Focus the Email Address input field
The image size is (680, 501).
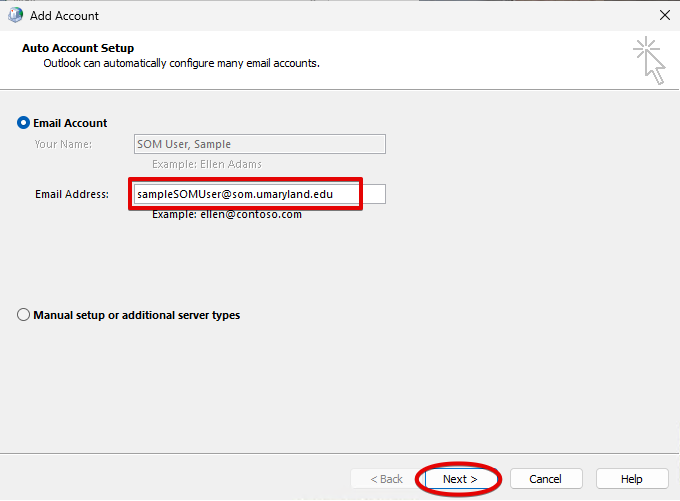(x=258, y=194)
